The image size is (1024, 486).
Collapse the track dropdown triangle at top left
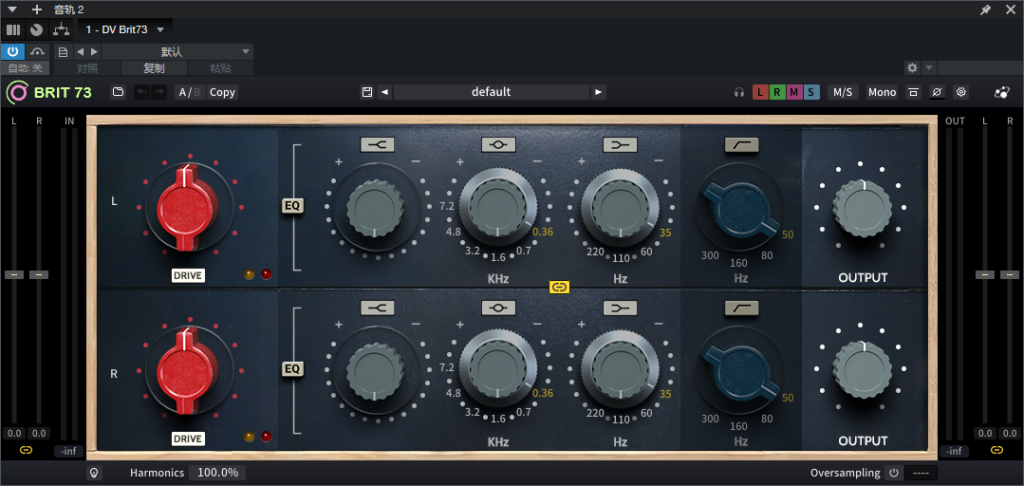12,9
